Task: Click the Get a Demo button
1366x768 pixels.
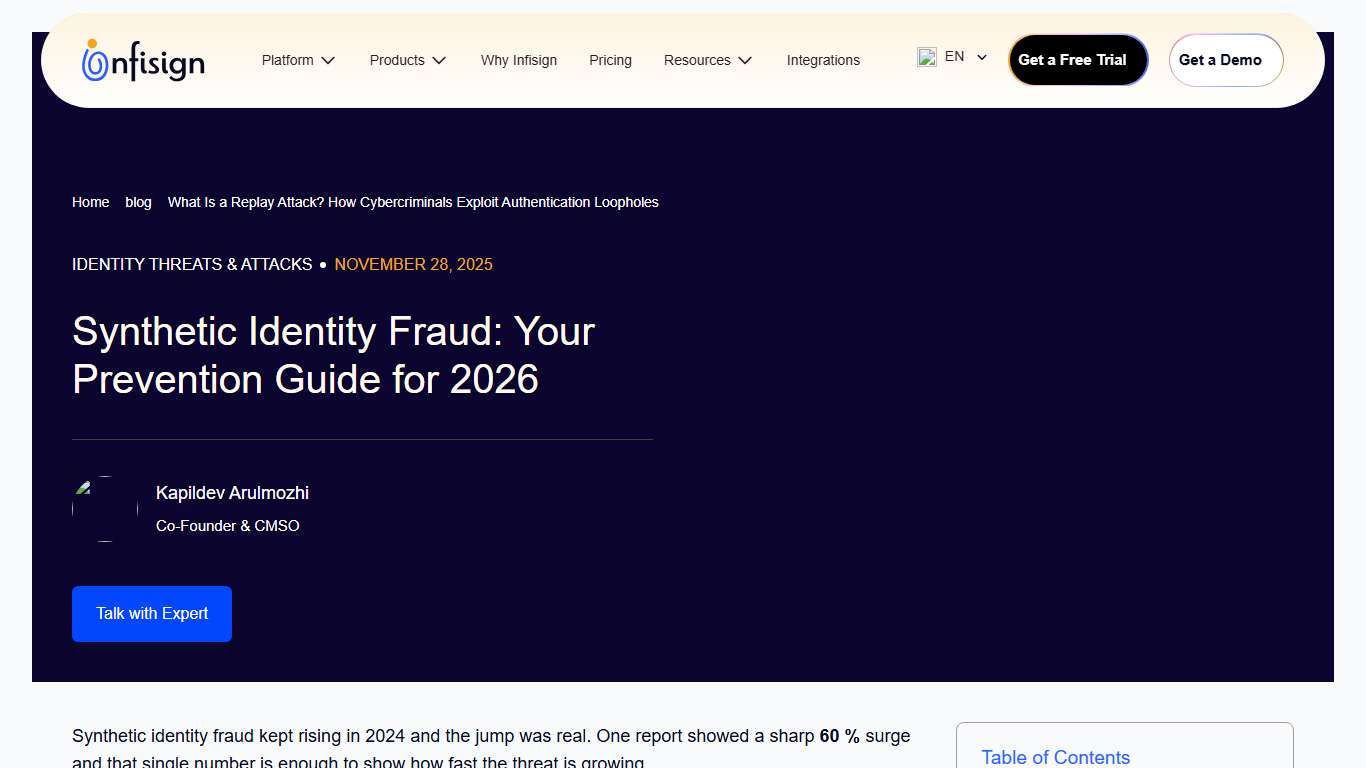Action: click(x=1225, y=60)
